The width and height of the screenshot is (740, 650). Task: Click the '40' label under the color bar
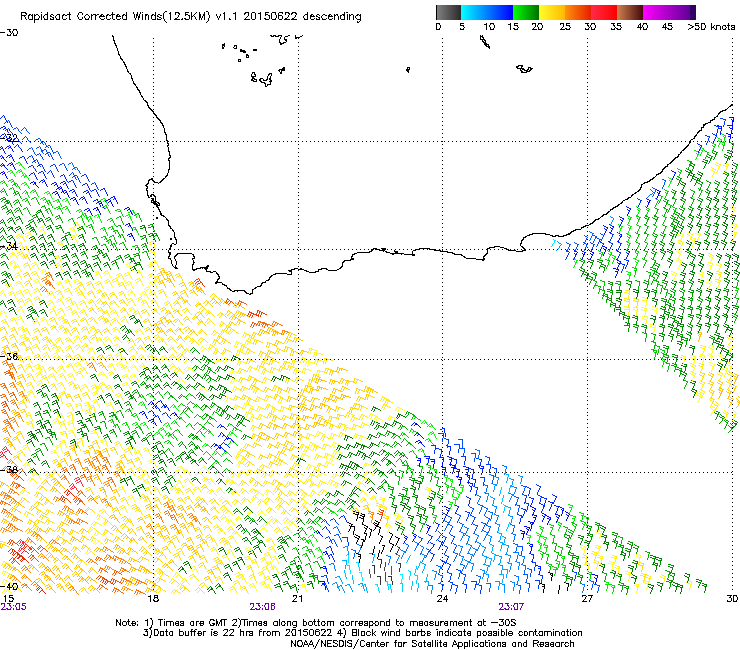(642, 27)
